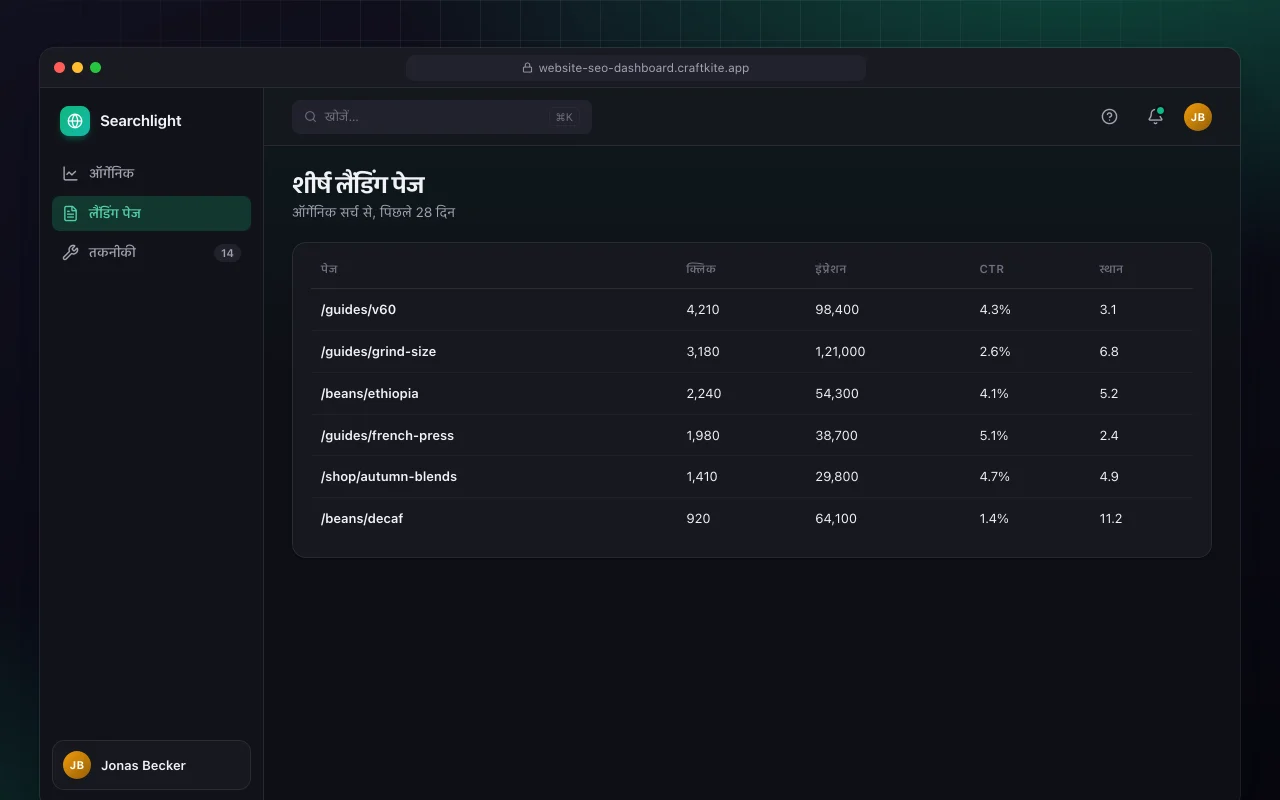The image size is (1280, 800).
Task: Open the /shop/autumn-blends row
Action: click(752, 477)
